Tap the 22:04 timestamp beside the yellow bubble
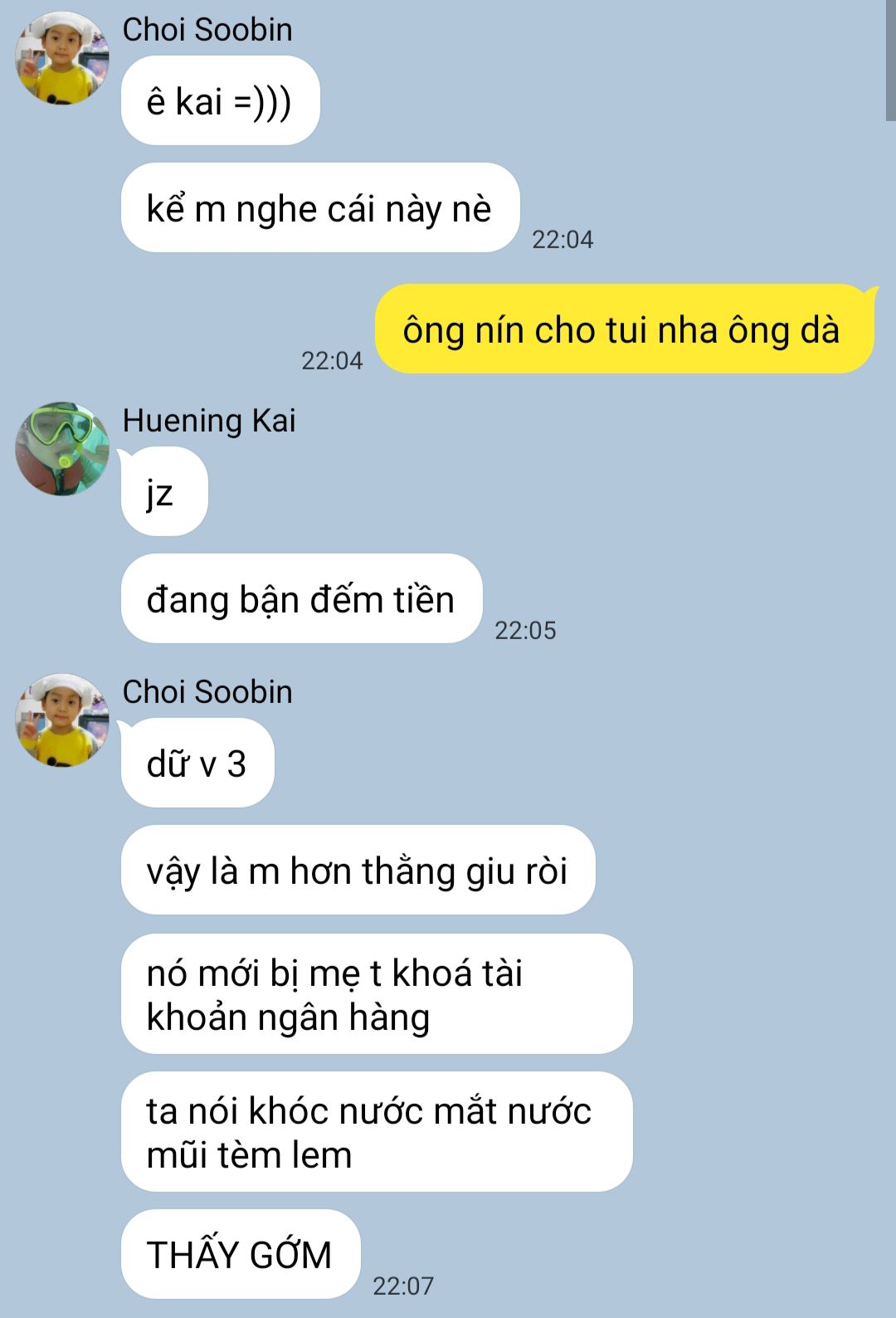896x1318 pixels. [x=332, y=360]
